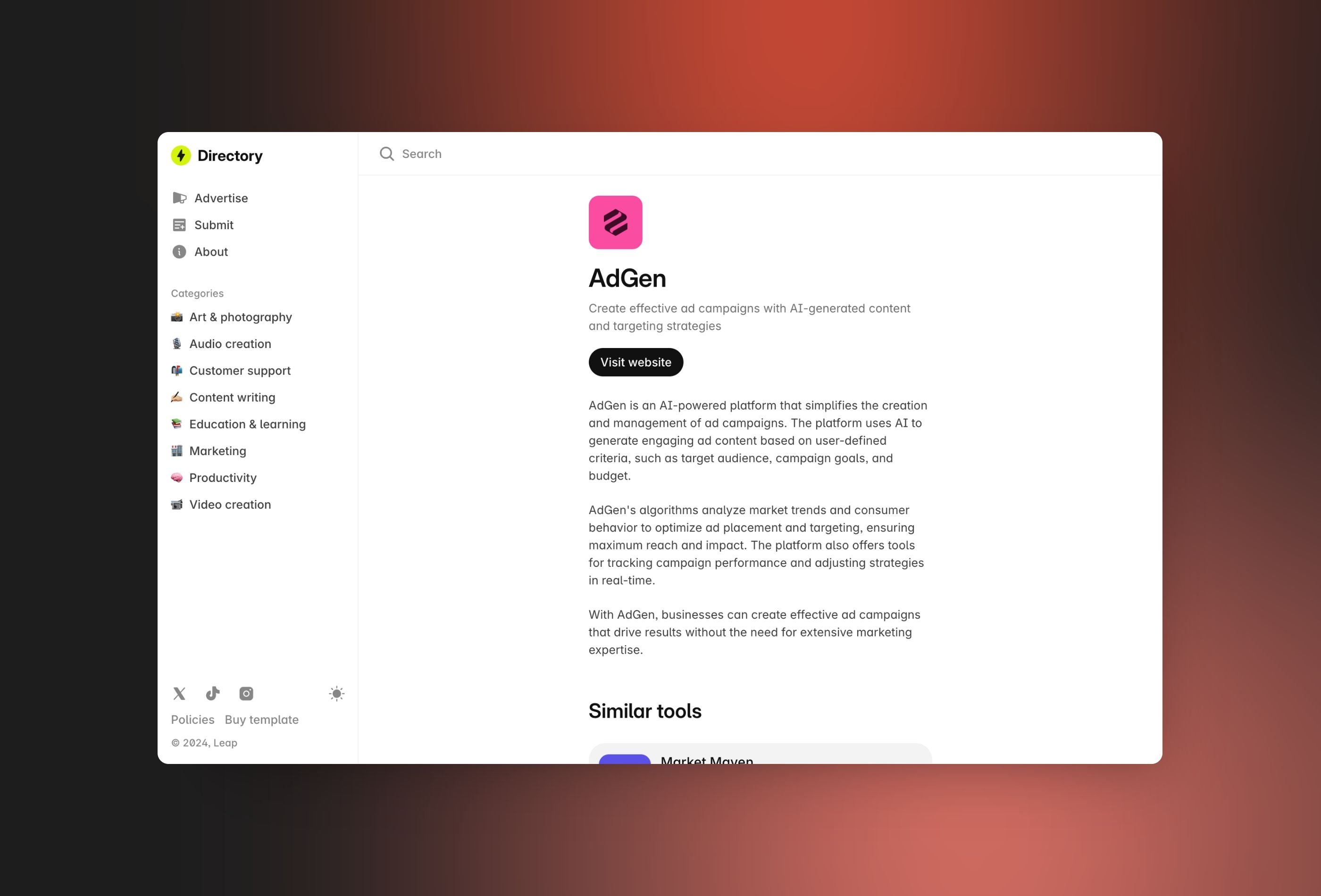The width and height of the screenshot is (1321, 896).
Task: Click the AdGen pink app icon
Action: [x=615, y=222]
